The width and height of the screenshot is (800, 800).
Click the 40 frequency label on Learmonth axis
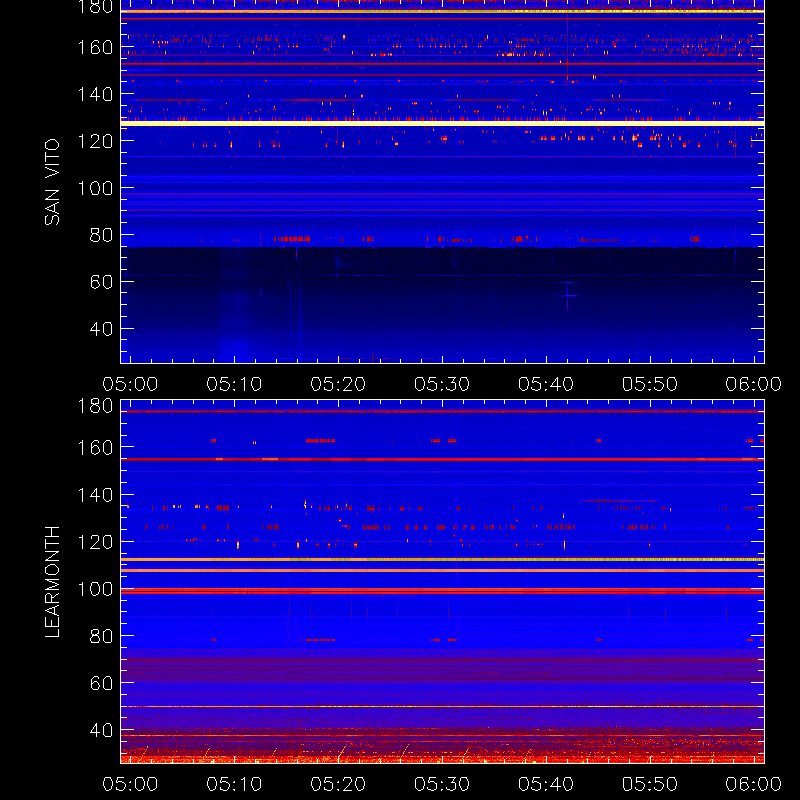pyautogui.click(x=101, y=730)
